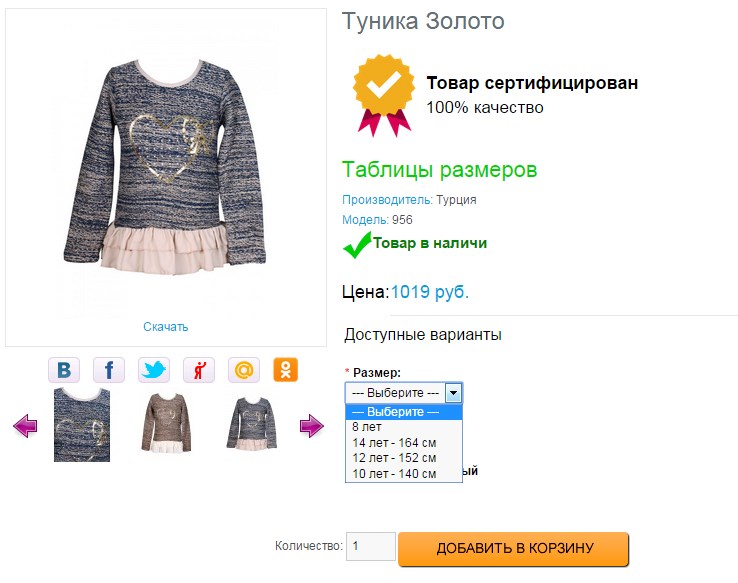Collapse the Размер dropdown via its arrow

pos(453,393)
